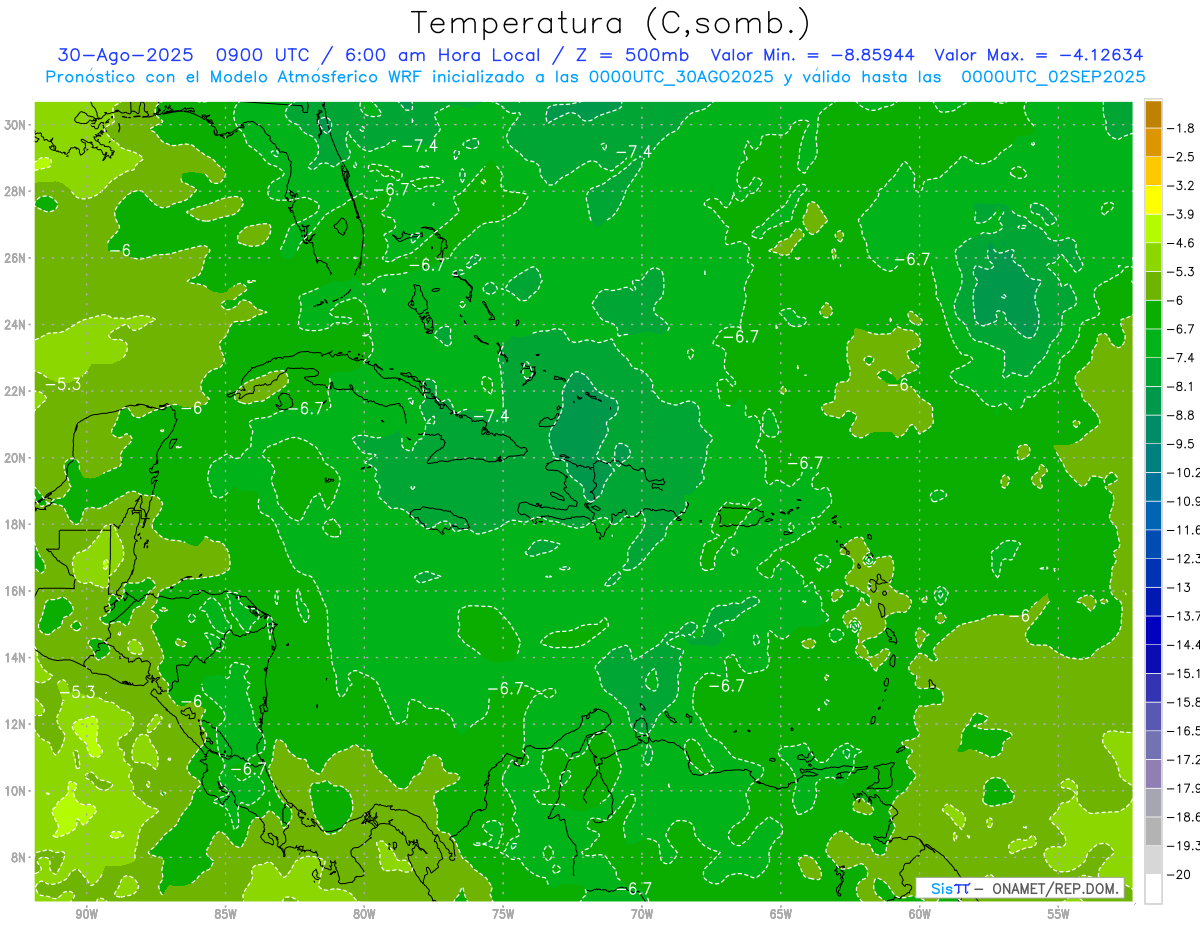Screen dimensions: 1200x927
Task: Click the '55W' longitude axis label
Action: [1059, 914]
